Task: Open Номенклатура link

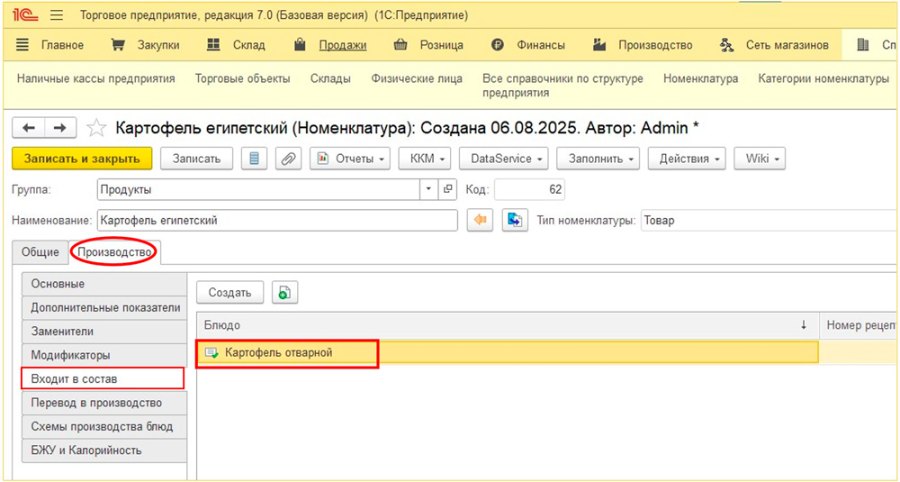Action: (x=701, y=79)
